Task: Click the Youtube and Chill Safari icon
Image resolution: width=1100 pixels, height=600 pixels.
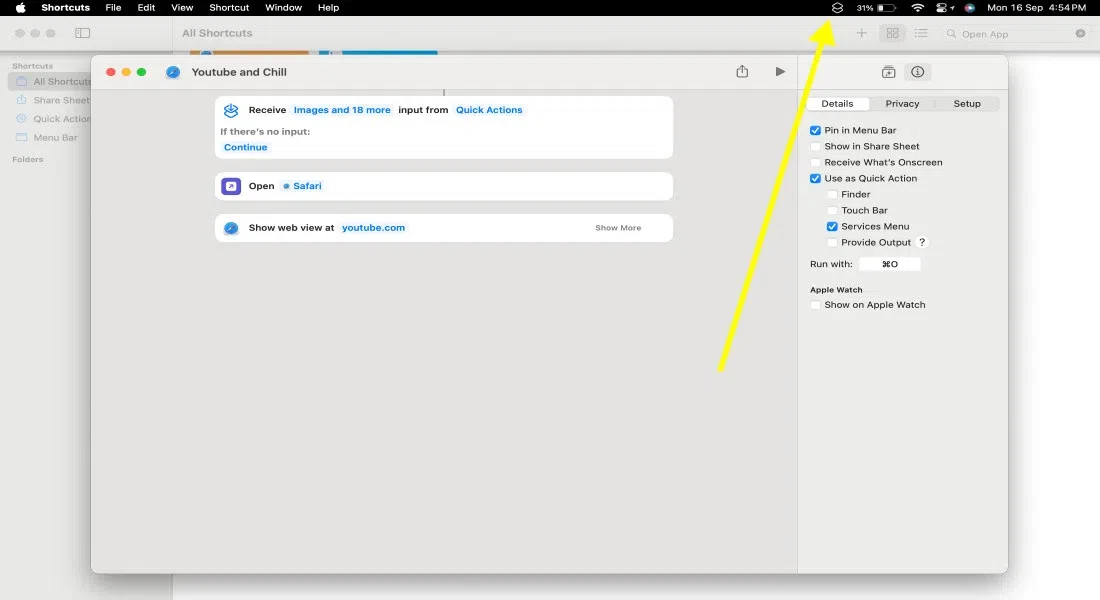Action: coord(173,72)
